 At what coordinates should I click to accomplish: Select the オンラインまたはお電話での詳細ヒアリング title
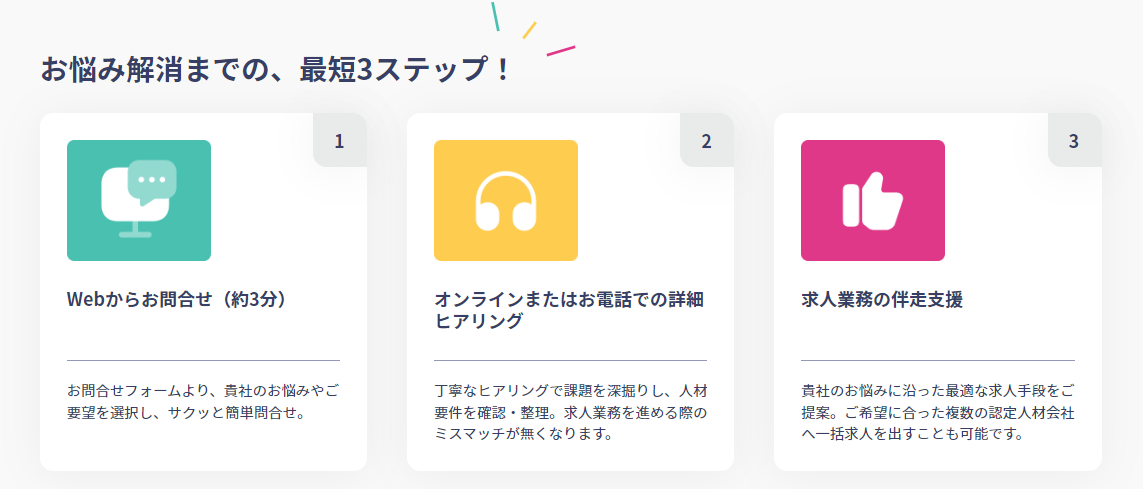click(570, 310)
